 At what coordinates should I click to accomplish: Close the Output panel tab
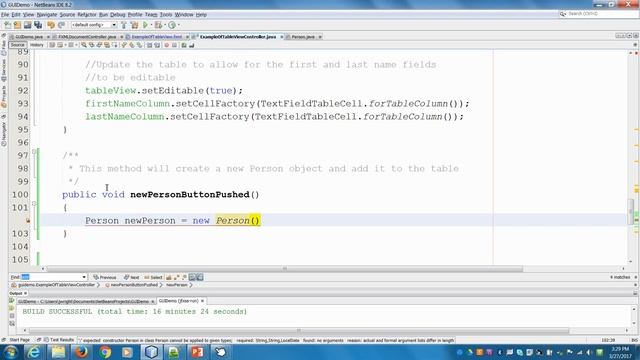click(x=26, y=293)
